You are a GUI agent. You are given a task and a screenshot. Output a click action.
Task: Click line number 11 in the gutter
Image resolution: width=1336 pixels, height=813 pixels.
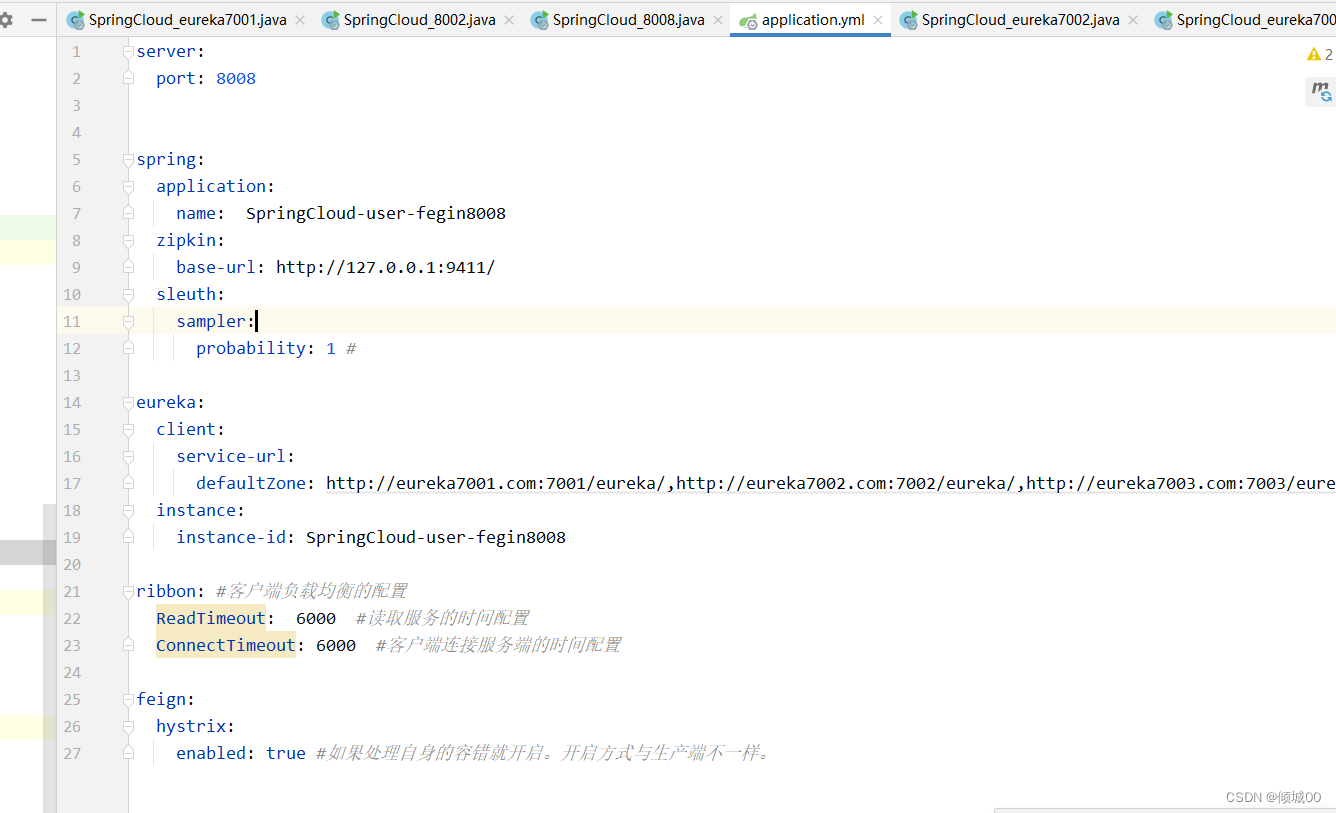[72, 321]
